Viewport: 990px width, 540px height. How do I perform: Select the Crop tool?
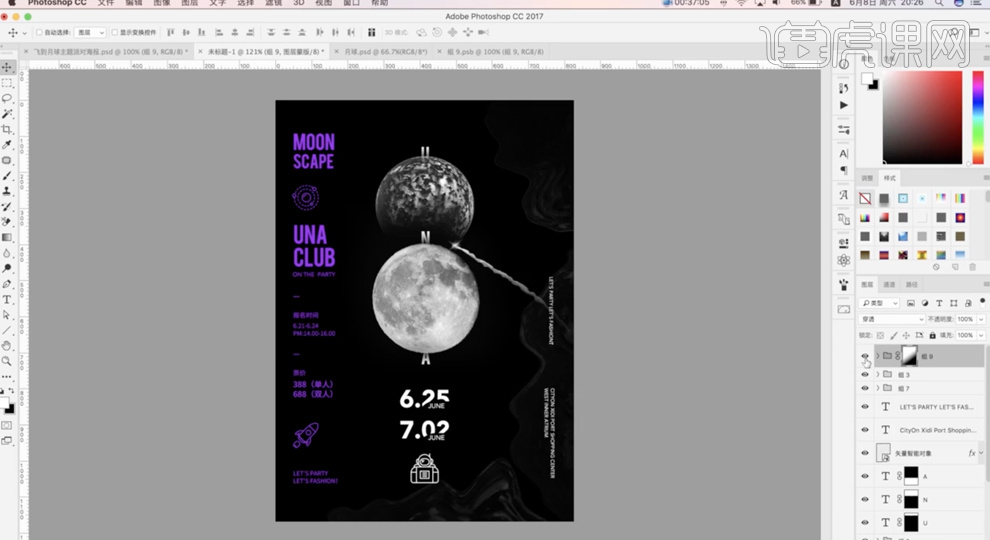coord(7,129)
